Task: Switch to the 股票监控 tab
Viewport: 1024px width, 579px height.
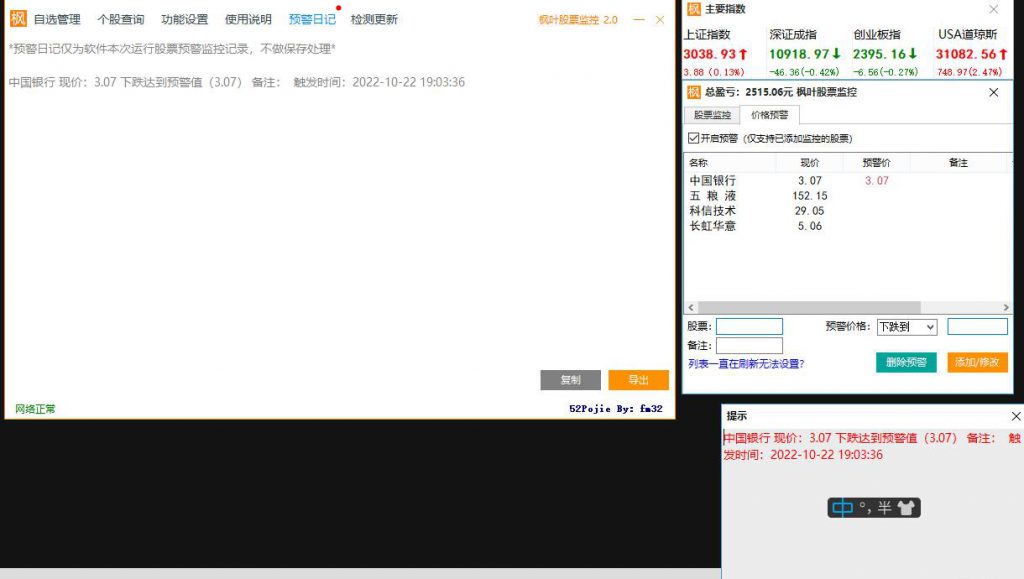Action: 713,115
